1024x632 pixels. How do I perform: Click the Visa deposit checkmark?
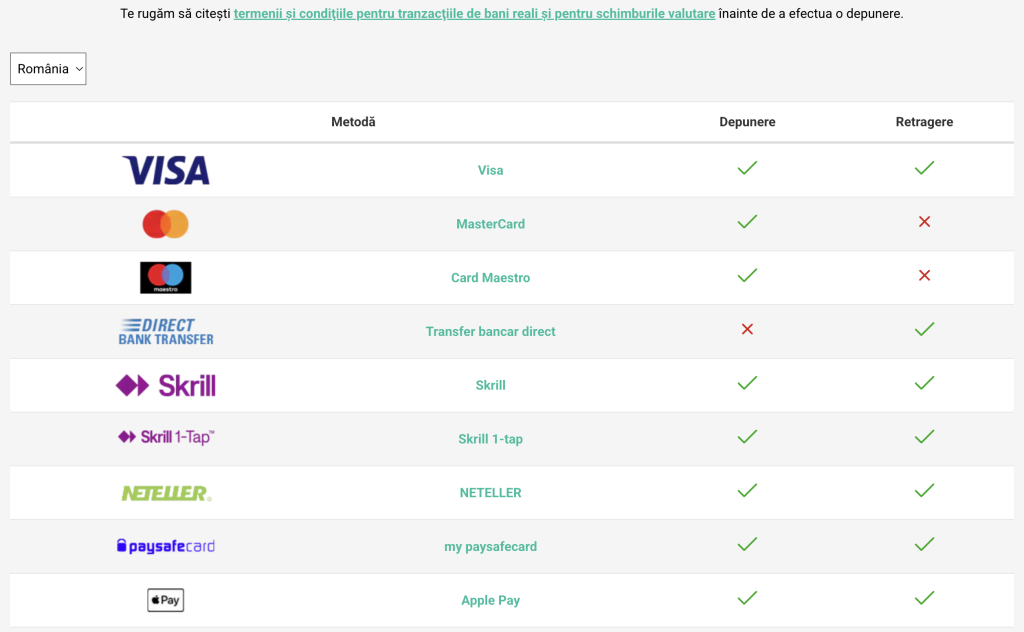click(x=747, y=168)
